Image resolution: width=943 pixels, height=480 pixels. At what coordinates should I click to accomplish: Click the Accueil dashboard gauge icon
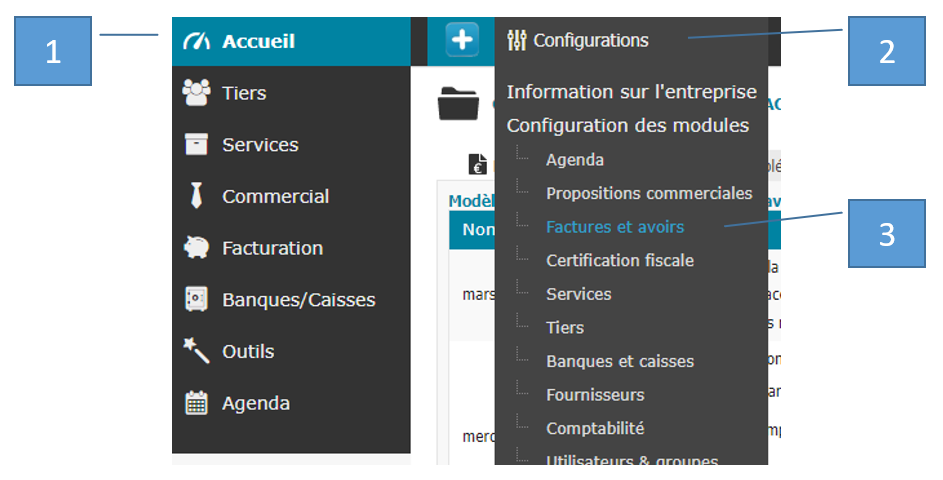point(197,41)
